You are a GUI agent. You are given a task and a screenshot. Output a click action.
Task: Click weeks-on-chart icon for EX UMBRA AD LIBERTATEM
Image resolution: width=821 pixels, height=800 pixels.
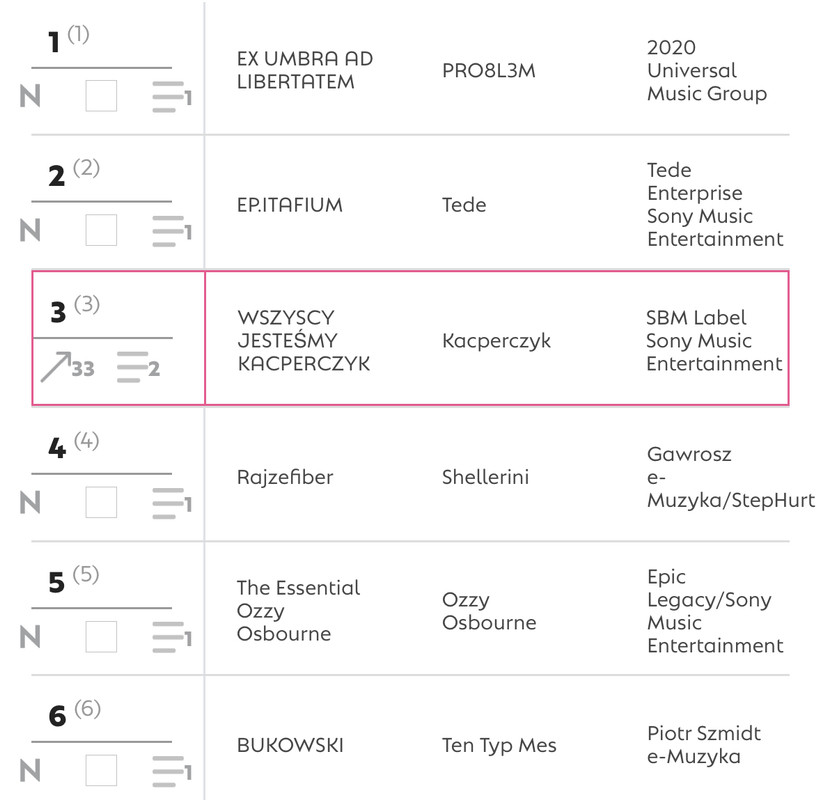tap(172, 96)
